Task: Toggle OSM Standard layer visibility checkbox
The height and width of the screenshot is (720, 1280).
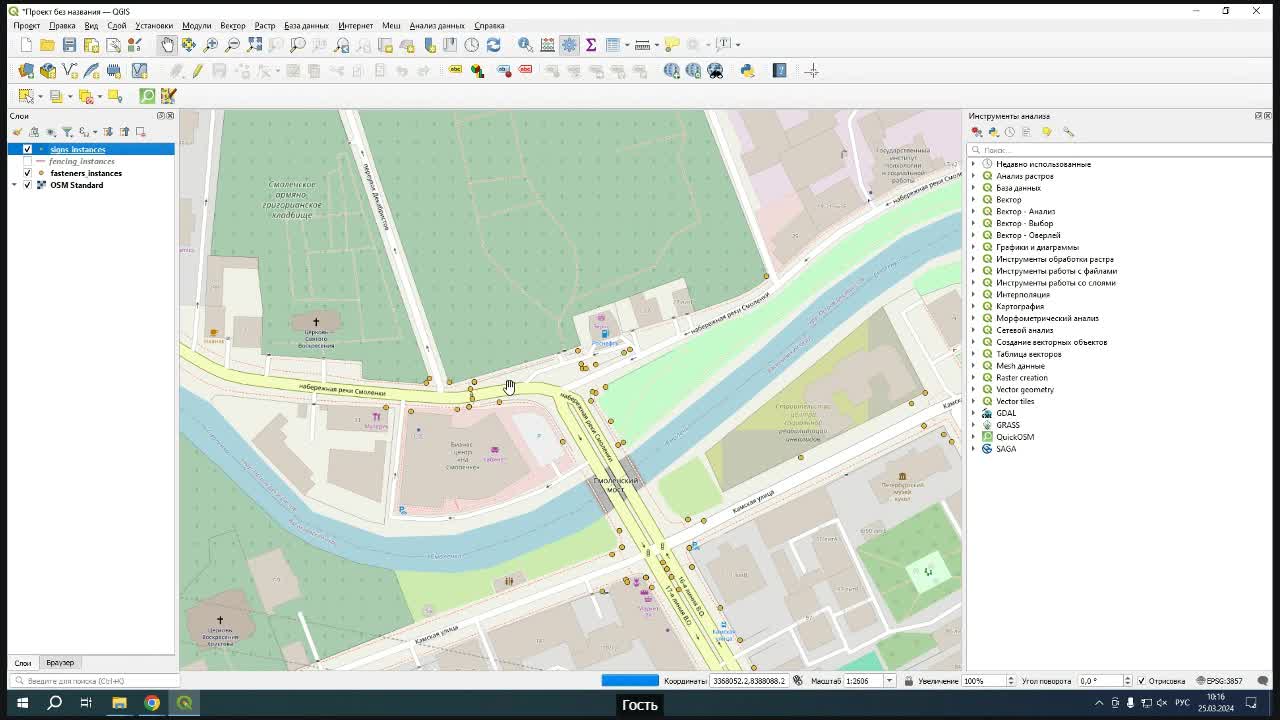Action: click(27, 185)
